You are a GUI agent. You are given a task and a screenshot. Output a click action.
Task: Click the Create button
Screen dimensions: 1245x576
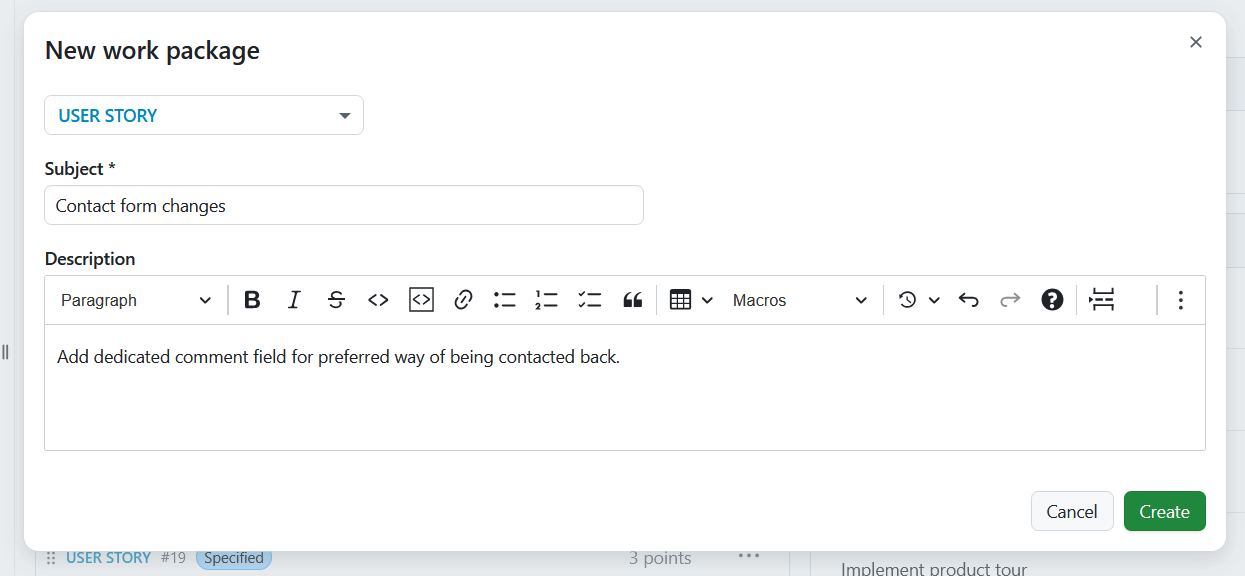[1164, 511]
